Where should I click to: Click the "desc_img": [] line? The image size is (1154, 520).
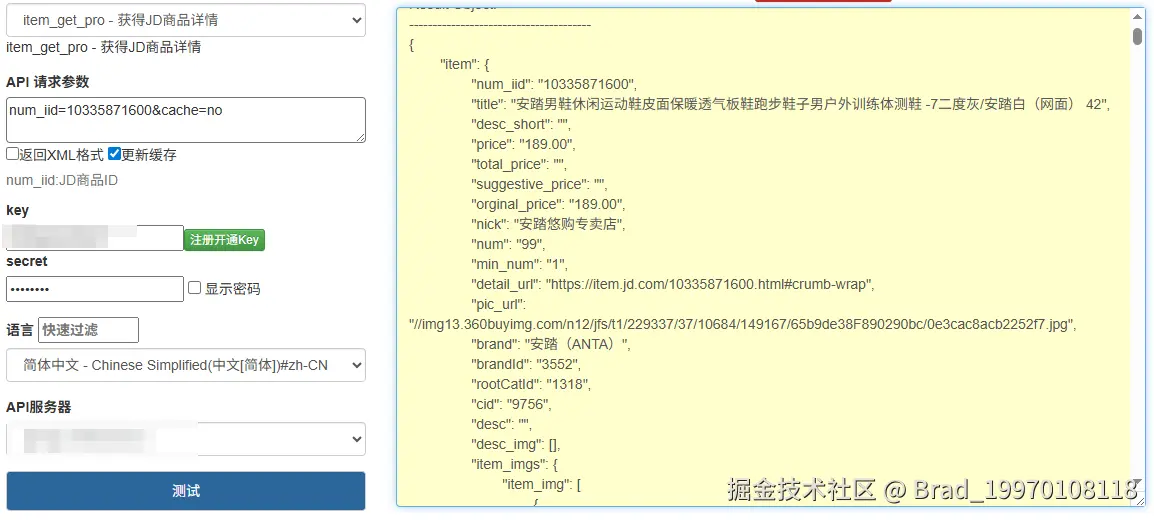(516, 444)
